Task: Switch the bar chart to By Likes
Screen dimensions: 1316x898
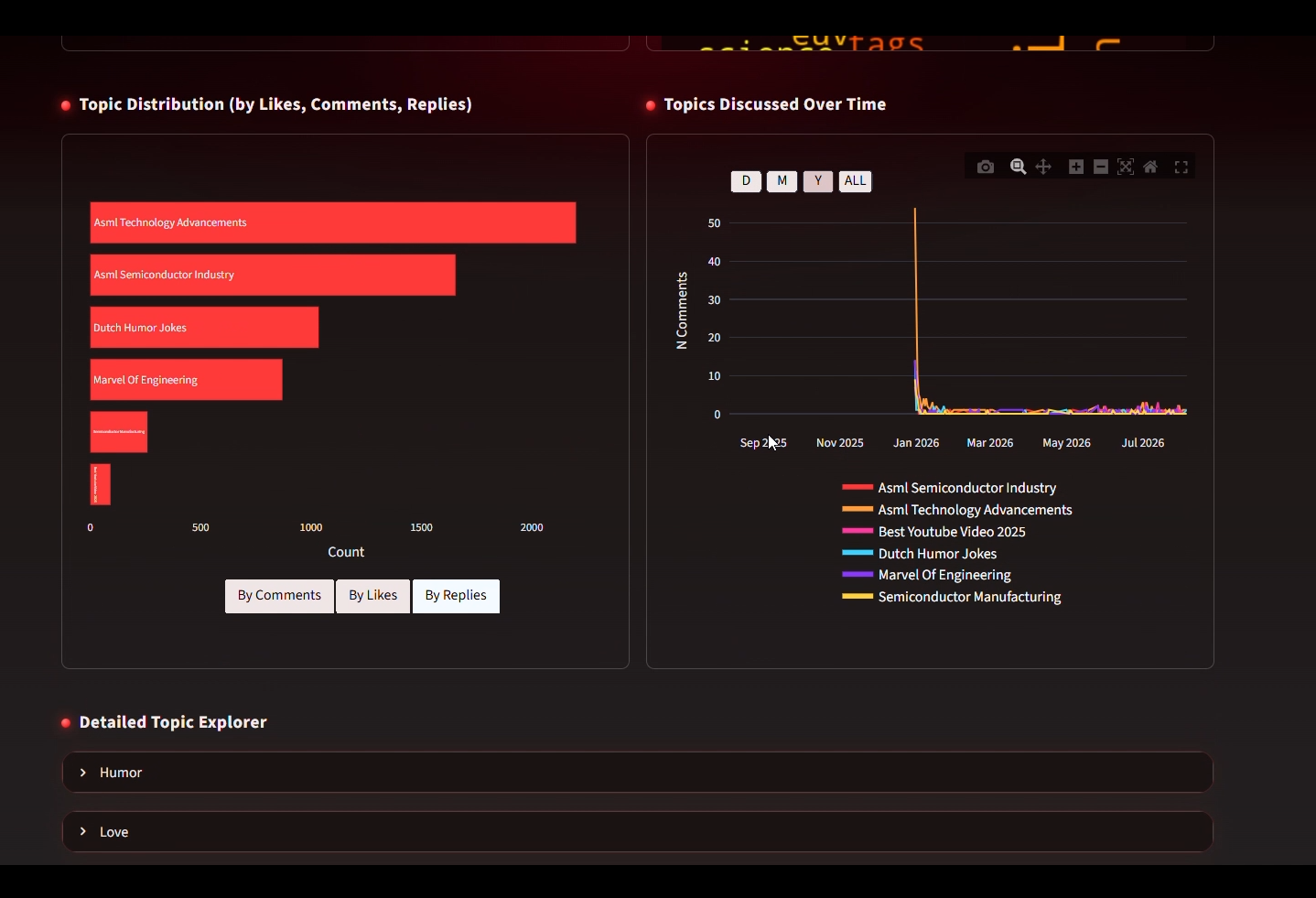Action: (x=373, y=596)
